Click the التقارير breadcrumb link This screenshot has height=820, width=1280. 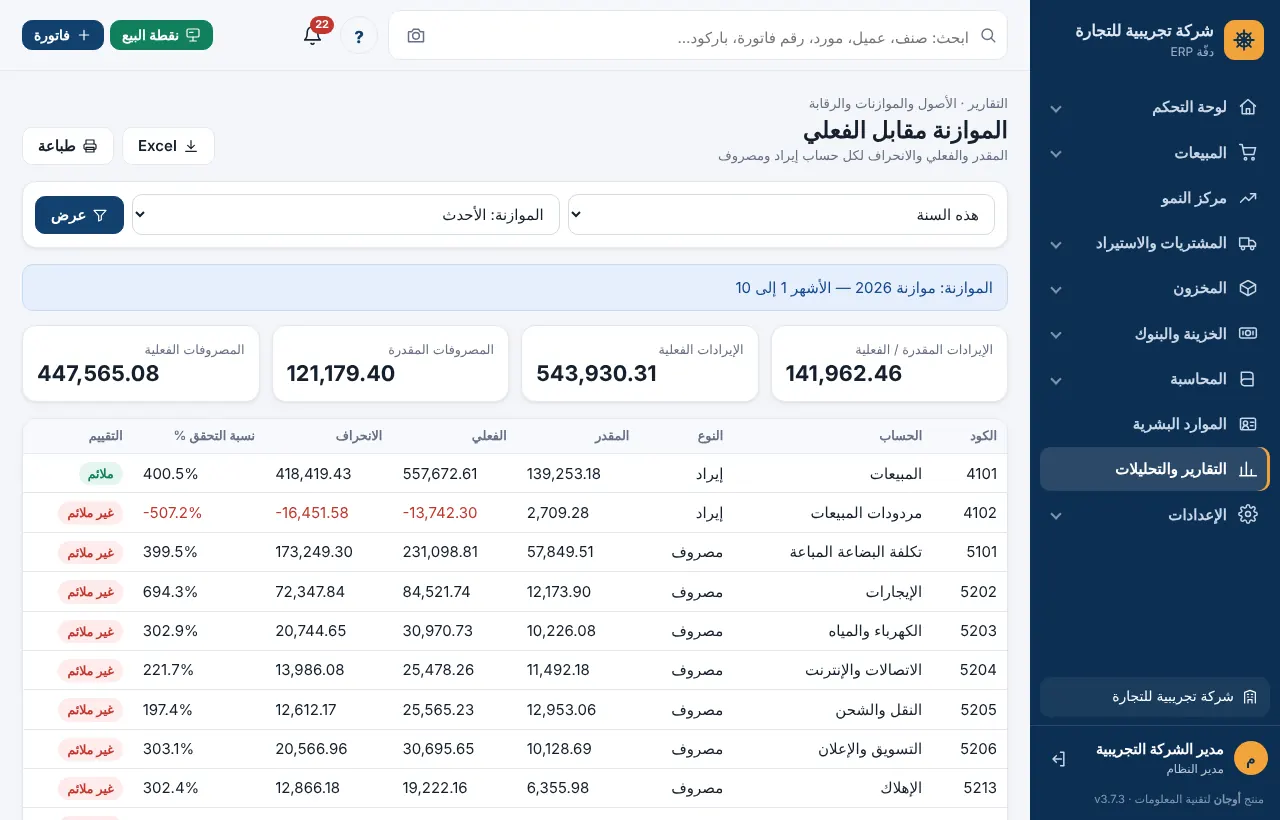(x=988, y=103)
